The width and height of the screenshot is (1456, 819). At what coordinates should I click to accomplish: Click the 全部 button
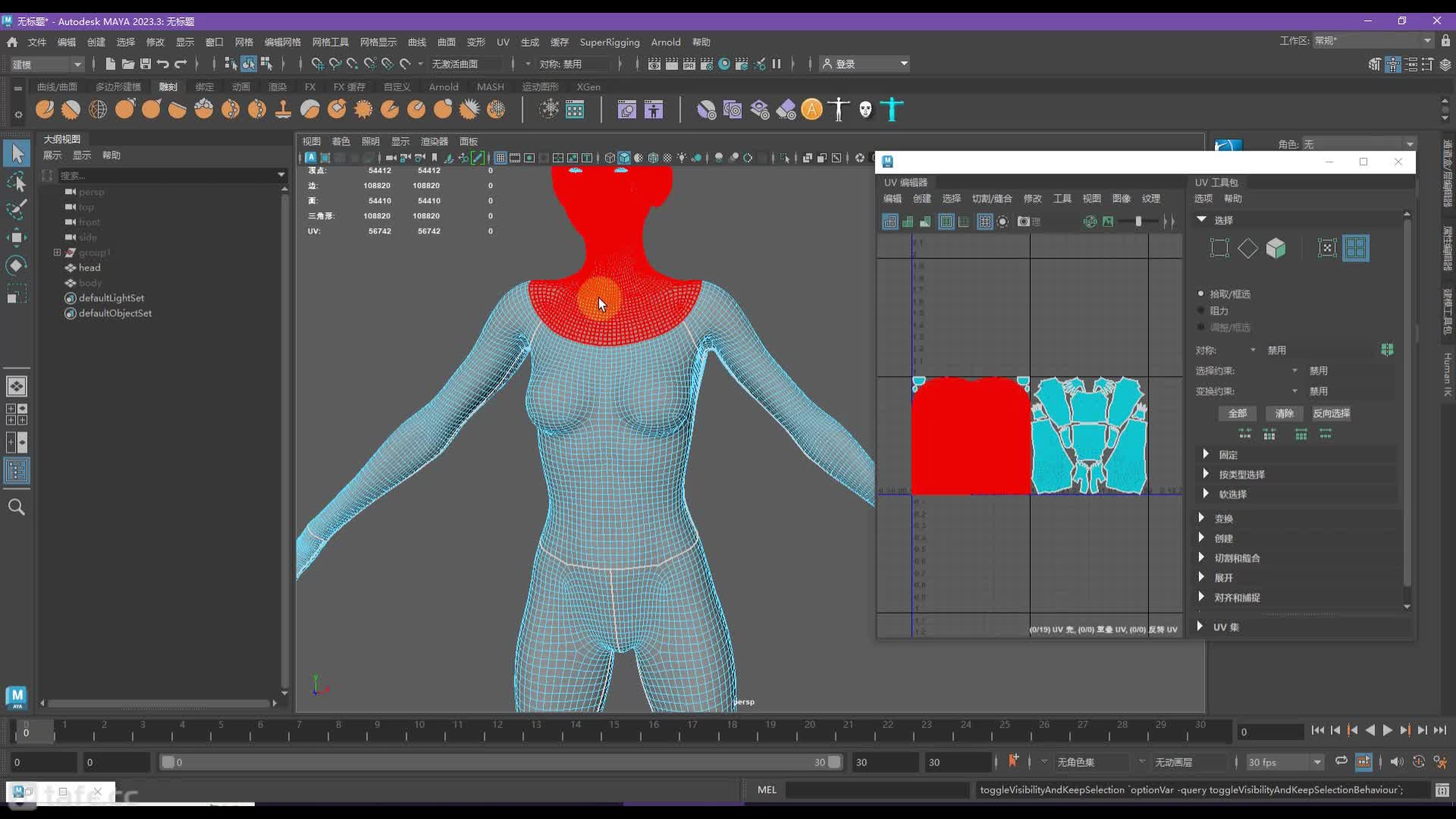click(x=1238, y=413)
